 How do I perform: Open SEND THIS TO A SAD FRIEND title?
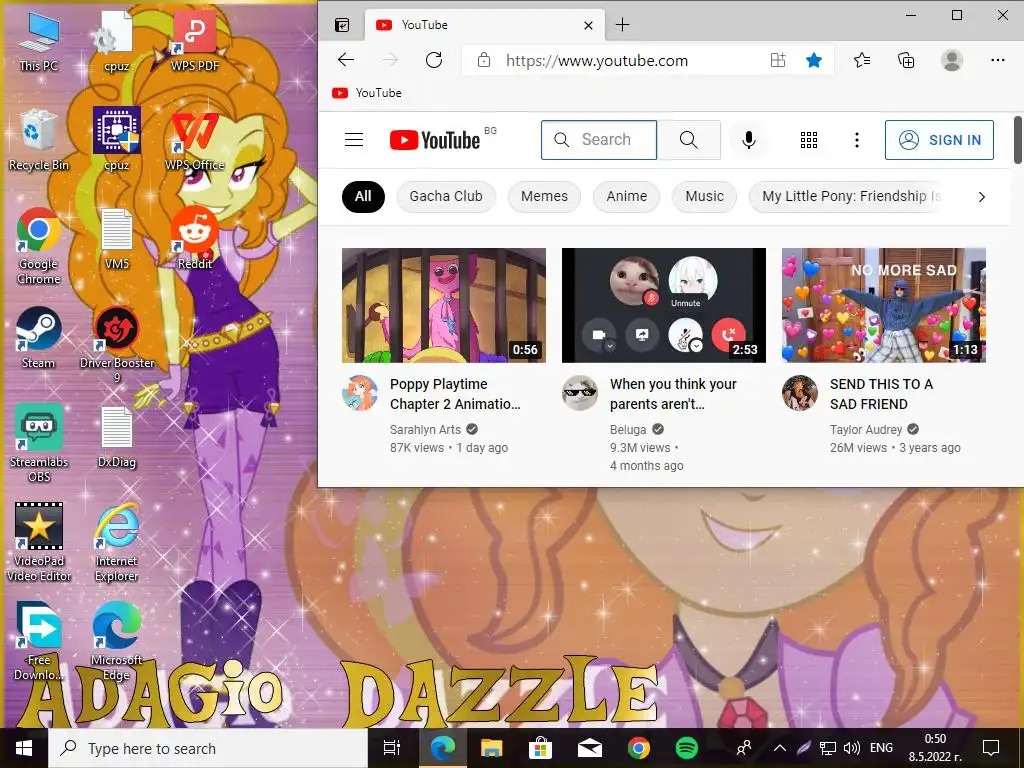882,394
